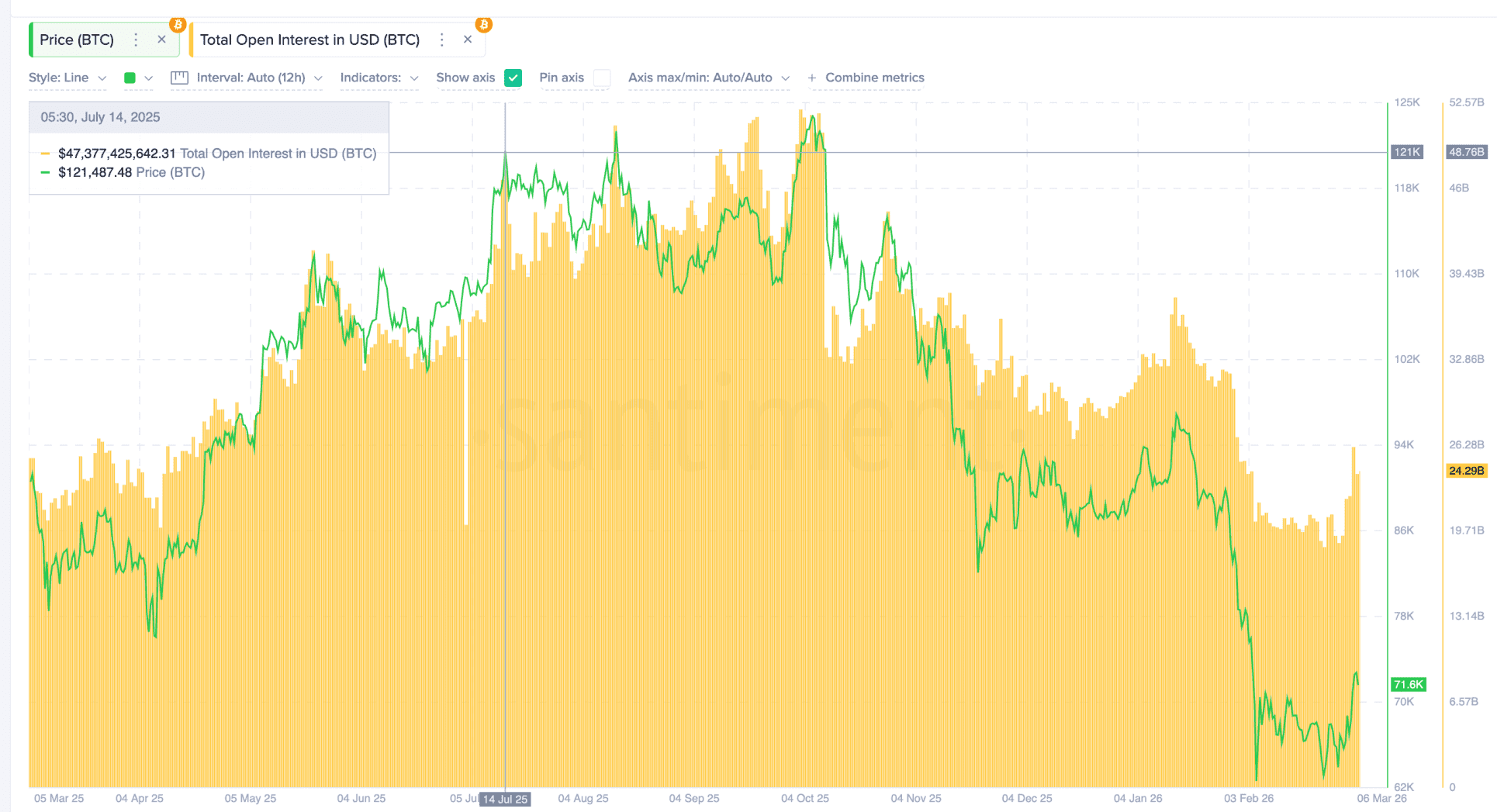Select Total Open Interest in USD tab

309,40
